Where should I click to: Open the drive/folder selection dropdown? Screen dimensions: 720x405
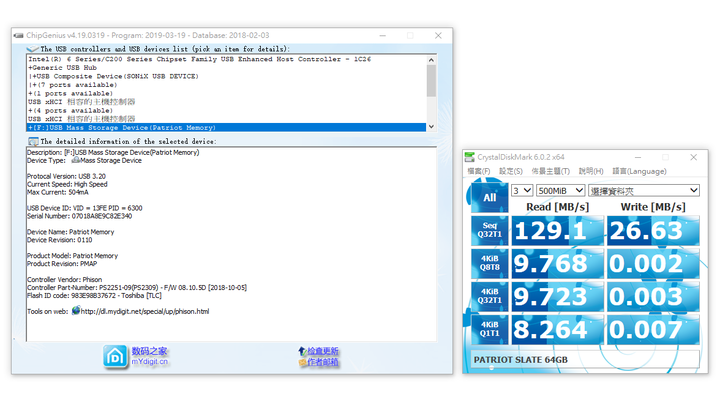point(644,190)
